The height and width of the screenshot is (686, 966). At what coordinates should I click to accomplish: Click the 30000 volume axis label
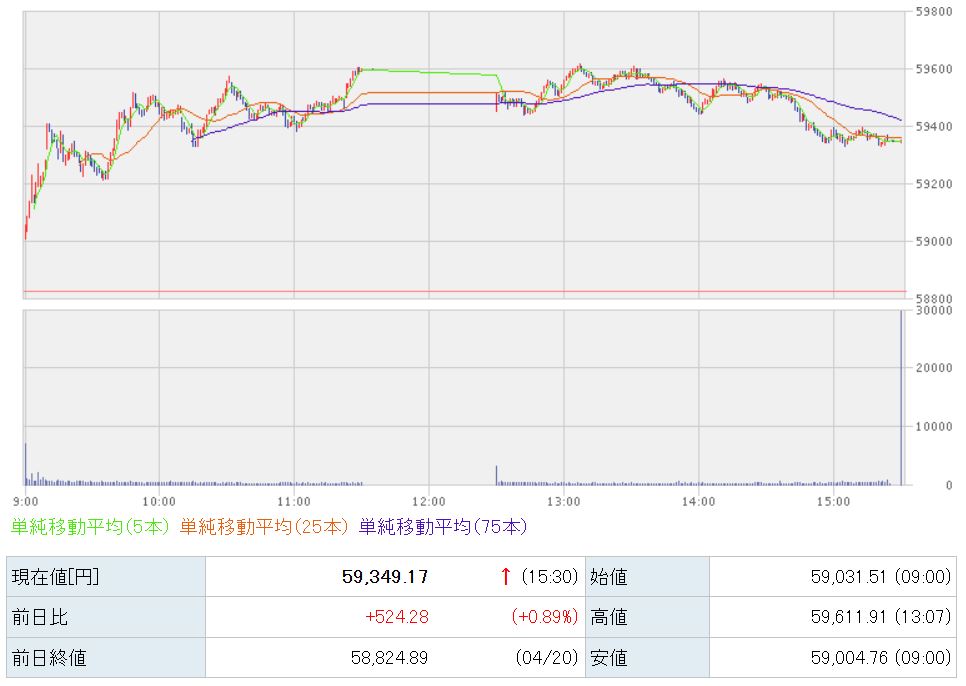point(933,311)
